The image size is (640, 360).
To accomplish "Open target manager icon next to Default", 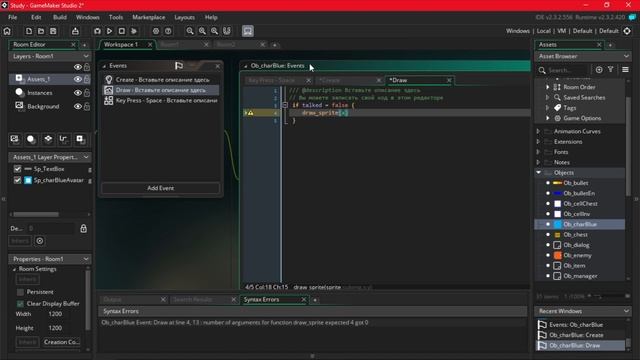I will [627, 31].
